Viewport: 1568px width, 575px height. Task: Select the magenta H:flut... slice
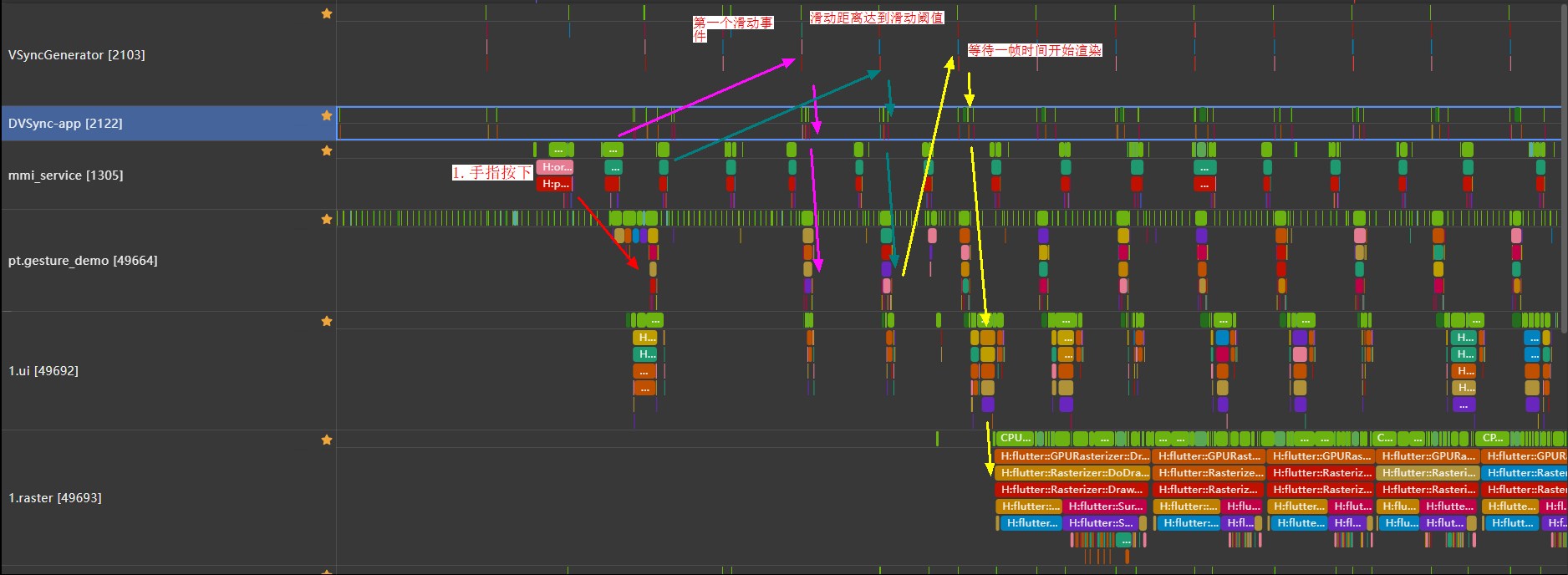(x=1352, y=506)
